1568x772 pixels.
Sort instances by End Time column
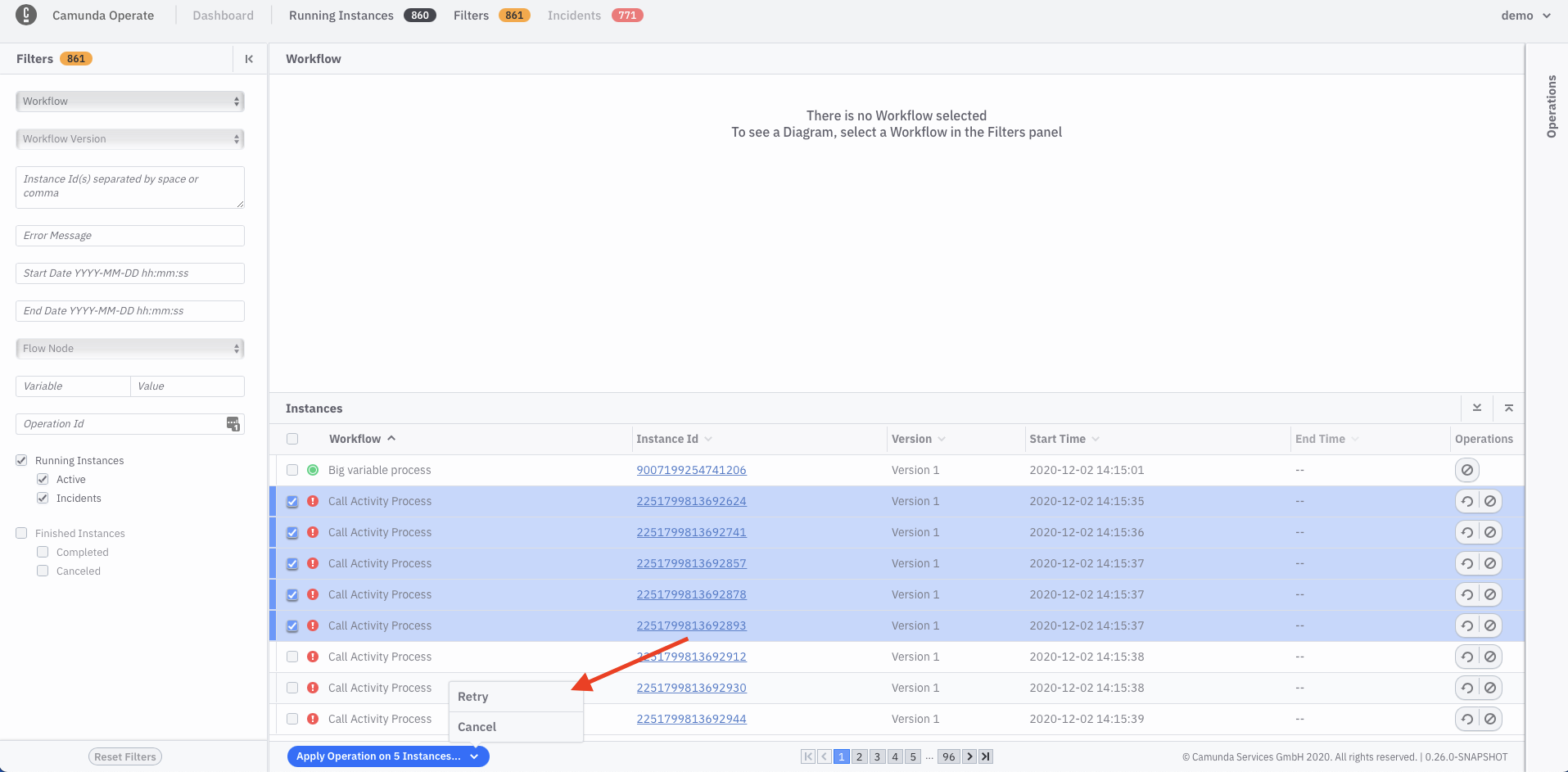click(x=1327, y=439)
